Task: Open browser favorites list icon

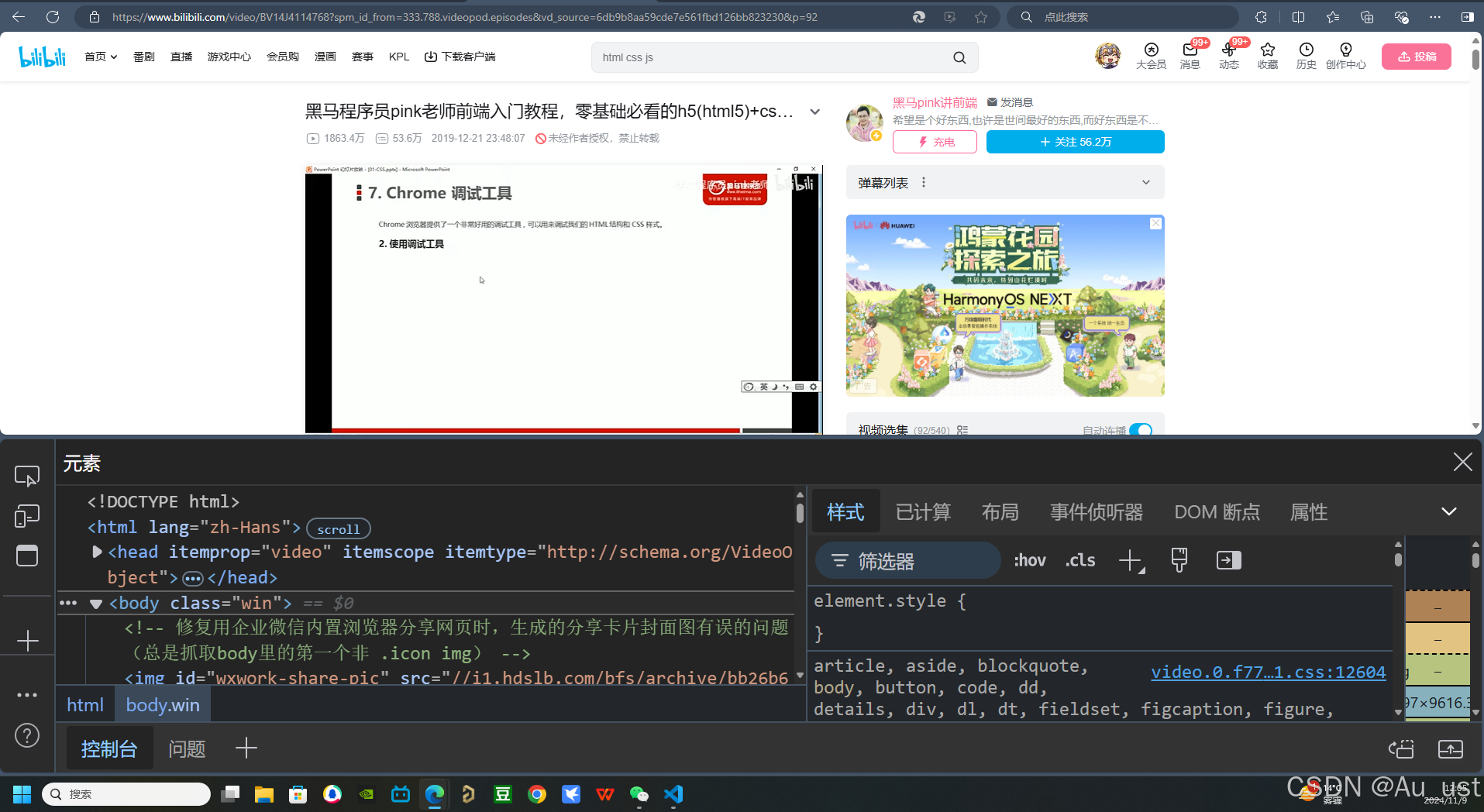Action: 1333,17
